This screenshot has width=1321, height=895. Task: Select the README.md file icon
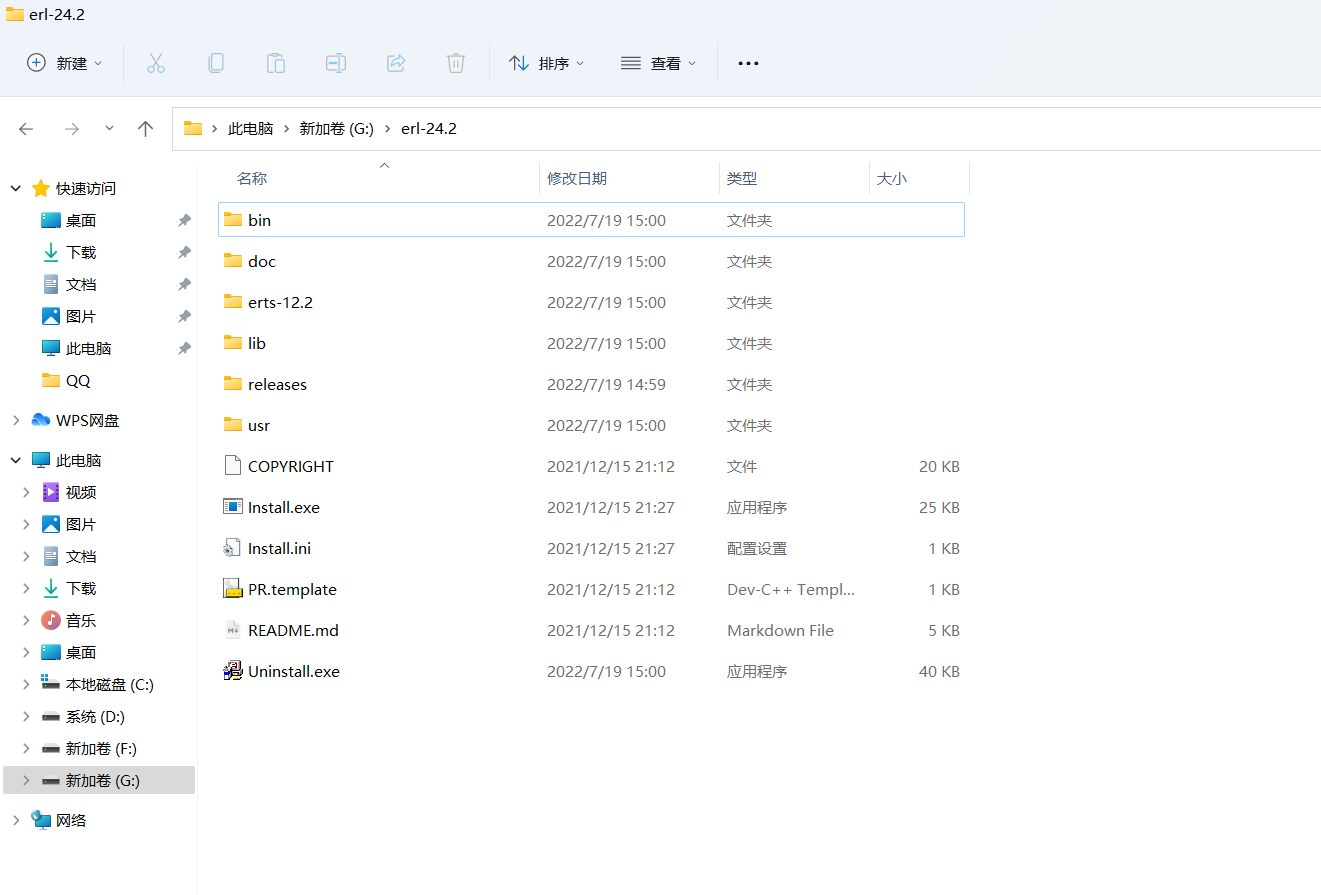(233, 630)
